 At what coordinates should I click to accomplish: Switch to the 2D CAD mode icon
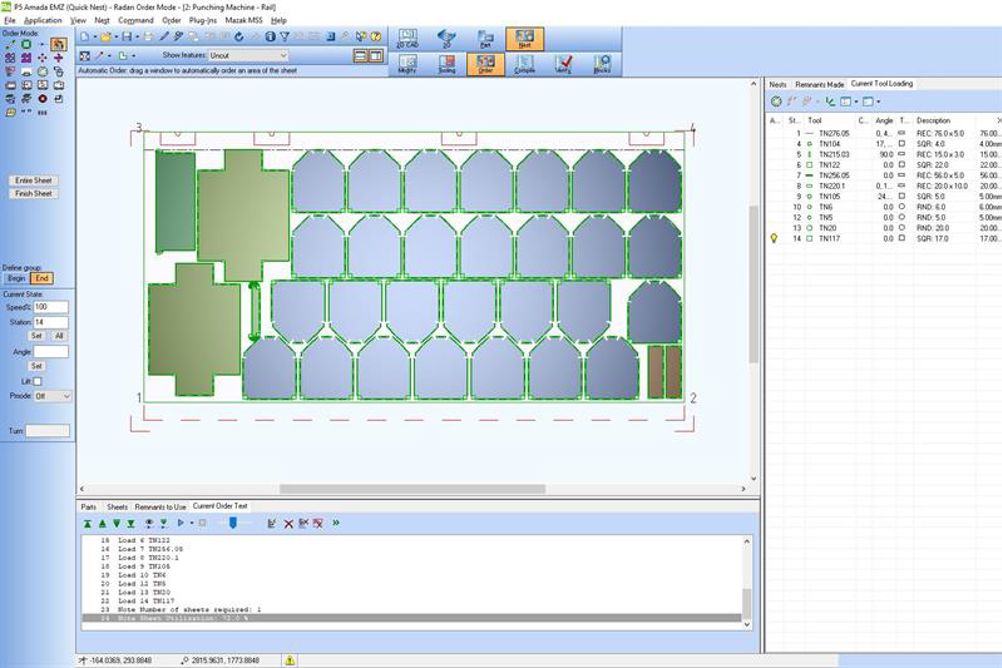point(407,38)
